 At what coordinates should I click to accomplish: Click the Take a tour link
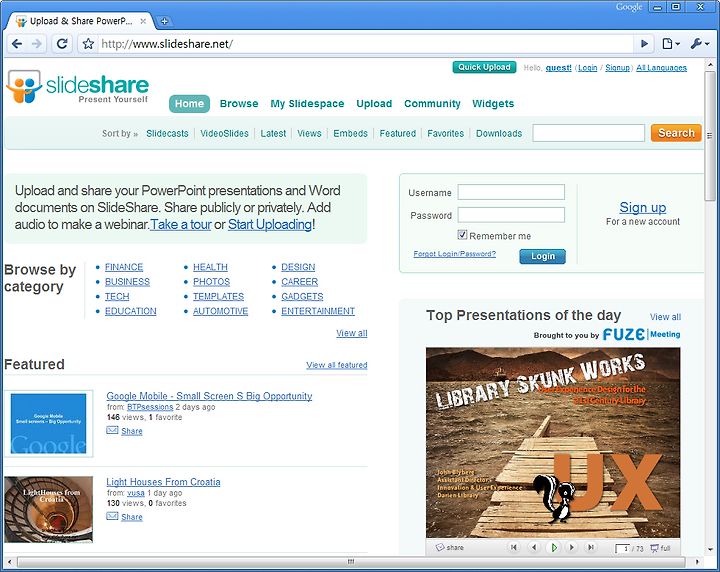pos(181,224)
